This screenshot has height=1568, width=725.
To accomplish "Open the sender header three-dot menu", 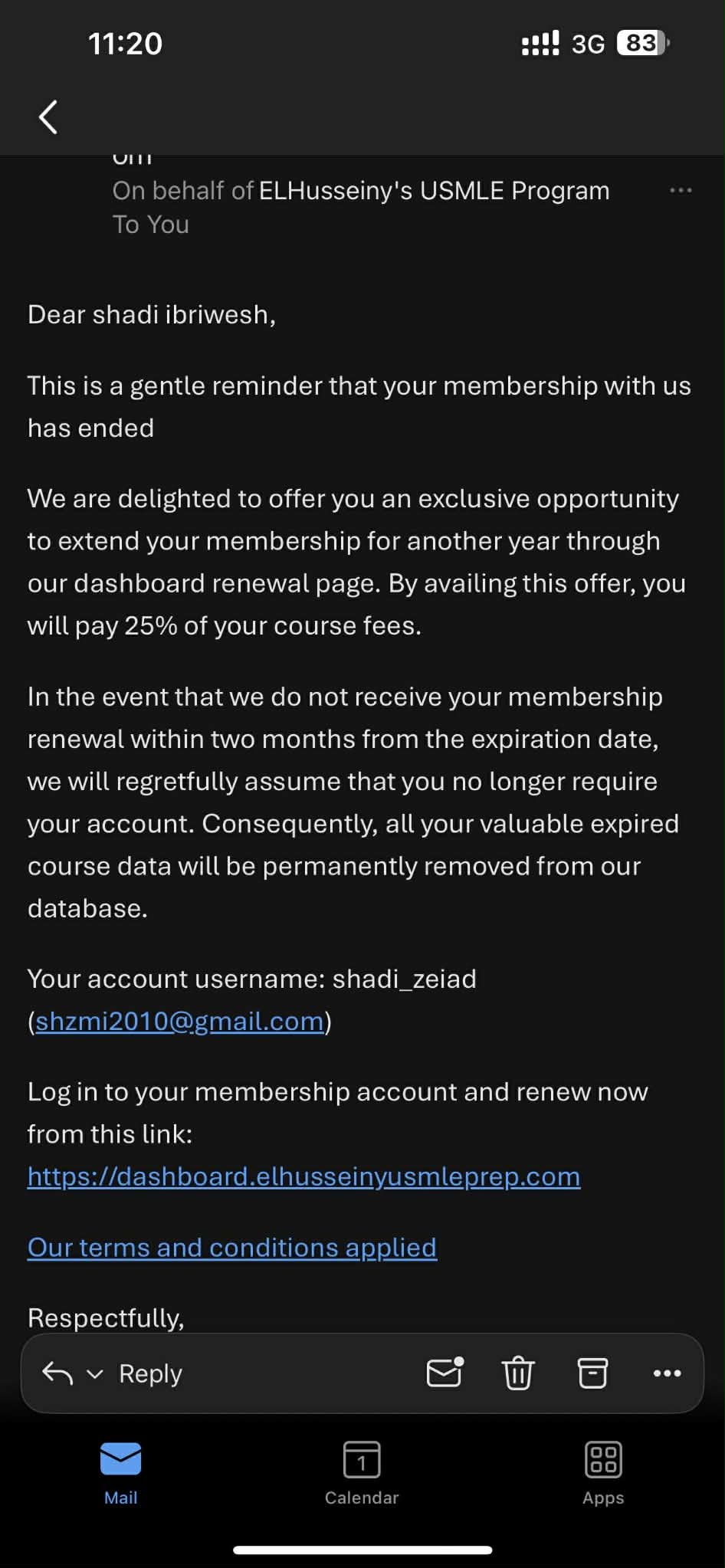I will coord(681,190).
